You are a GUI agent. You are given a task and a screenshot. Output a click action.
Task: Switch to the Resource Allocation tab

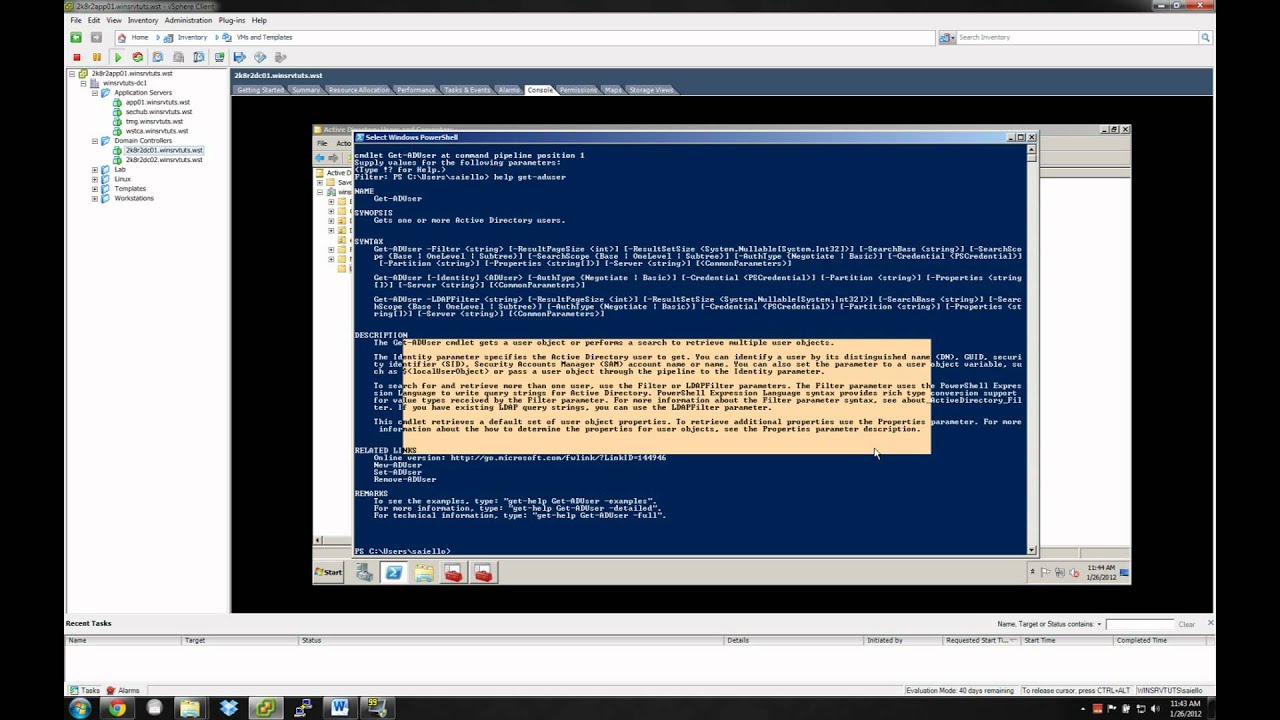[x=359, y=90]
